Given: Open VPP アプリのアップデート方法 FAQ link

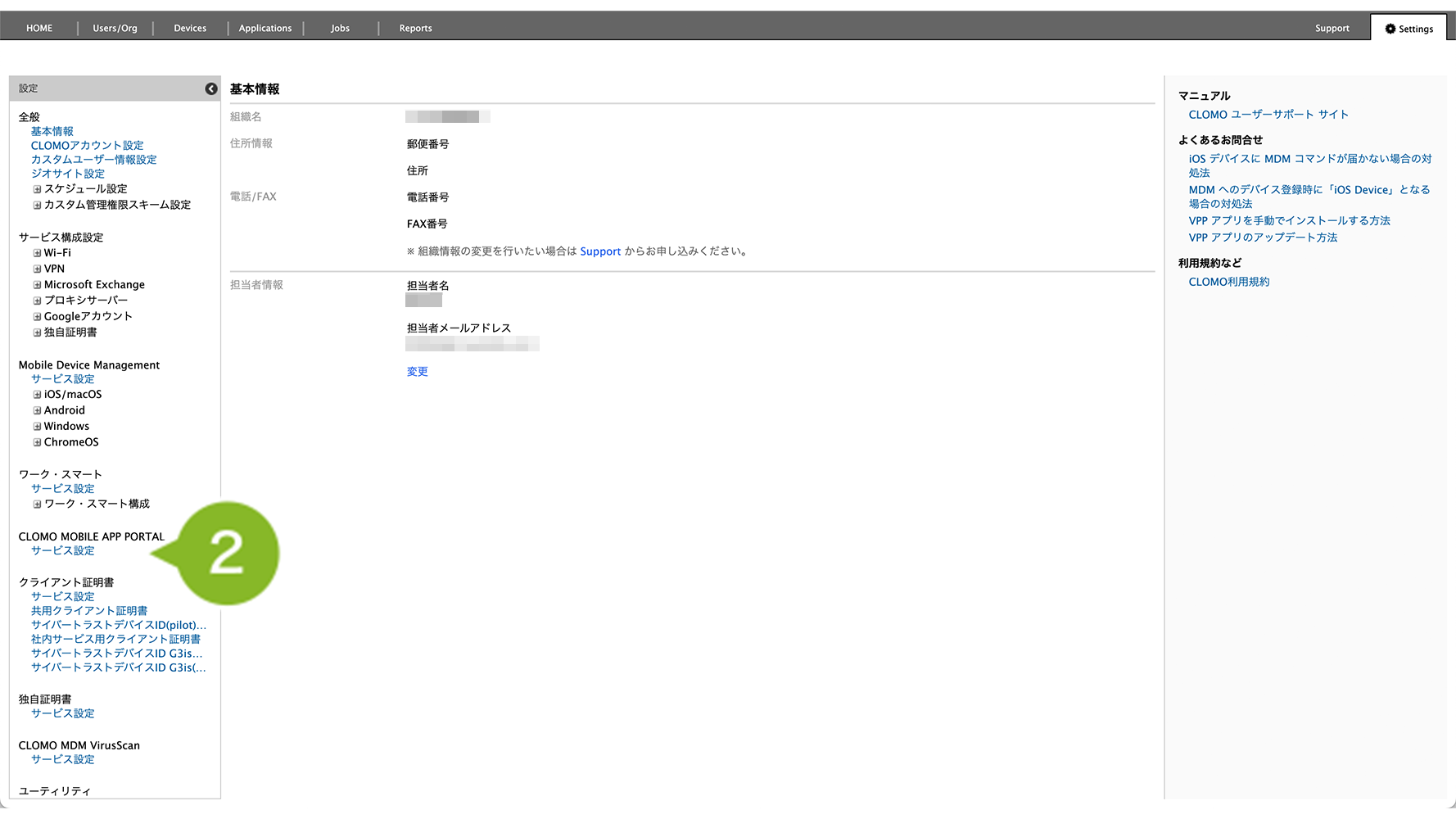Looking at the screenshot, I should [x=1263, y=238].
